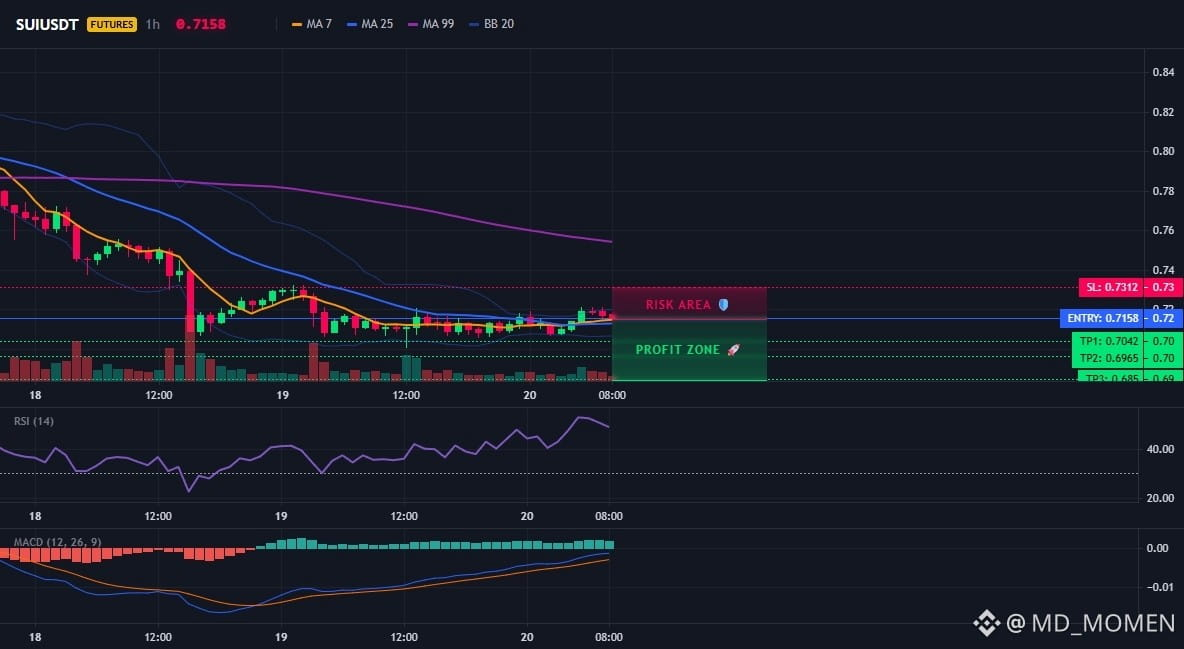This screenshot has width=1184, height=649.
Task: Toggle the MA 25 legend item
Action: click(370, 24)
